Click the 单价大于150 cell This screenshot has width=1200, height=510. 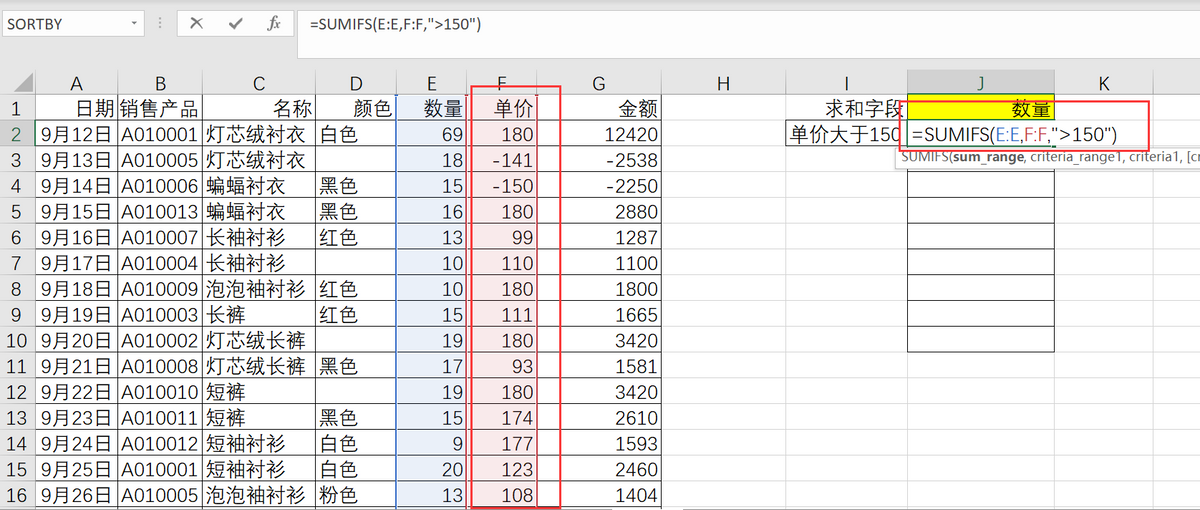(x=846, y=134)
